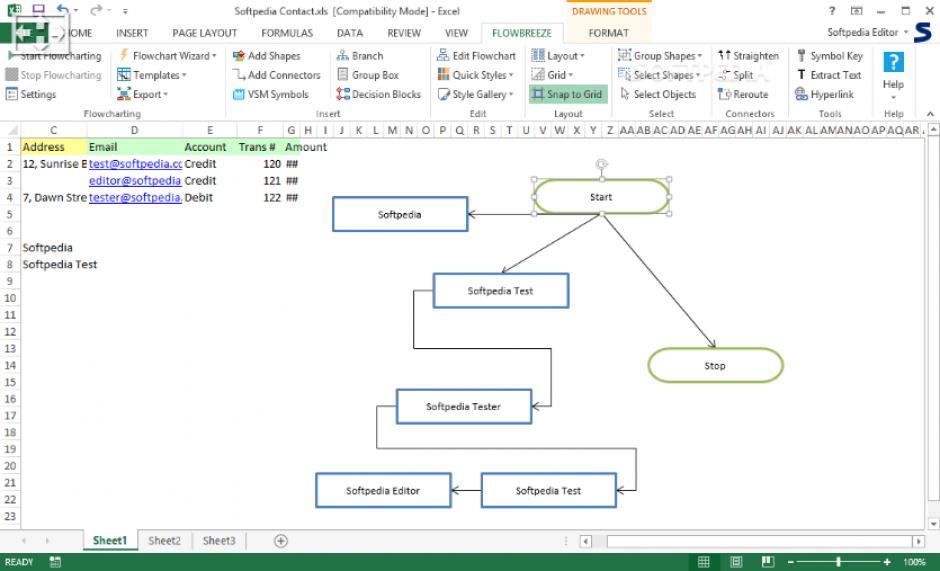Open VSM Symbols
The width and height of the screenshot is (940, 571).
[x=270, y=94]
